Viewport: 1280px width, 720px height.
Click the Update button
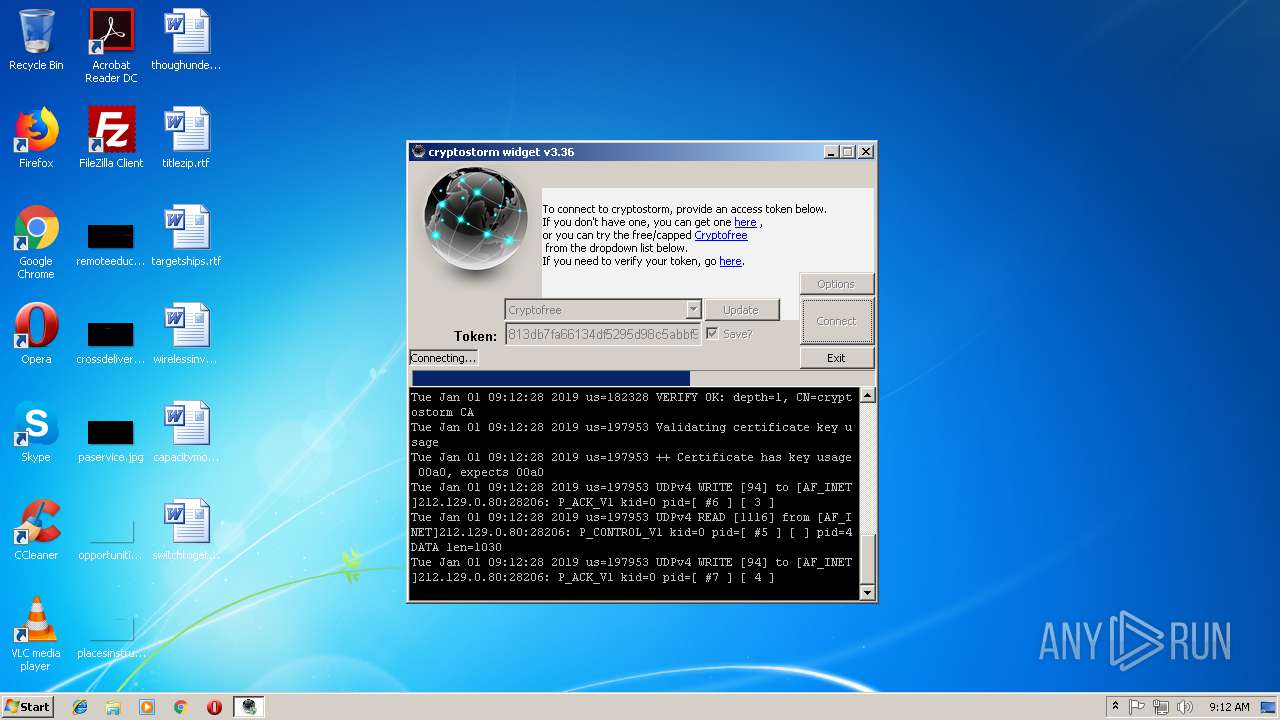pyautogui.click(x=741, y=310)
